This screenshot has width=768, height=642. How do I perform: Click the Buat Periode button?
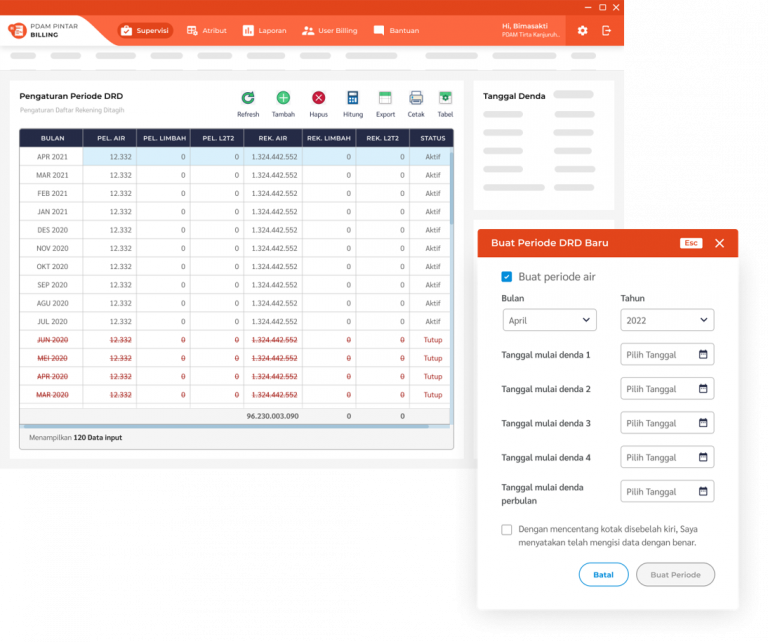(x=675, y=575)
